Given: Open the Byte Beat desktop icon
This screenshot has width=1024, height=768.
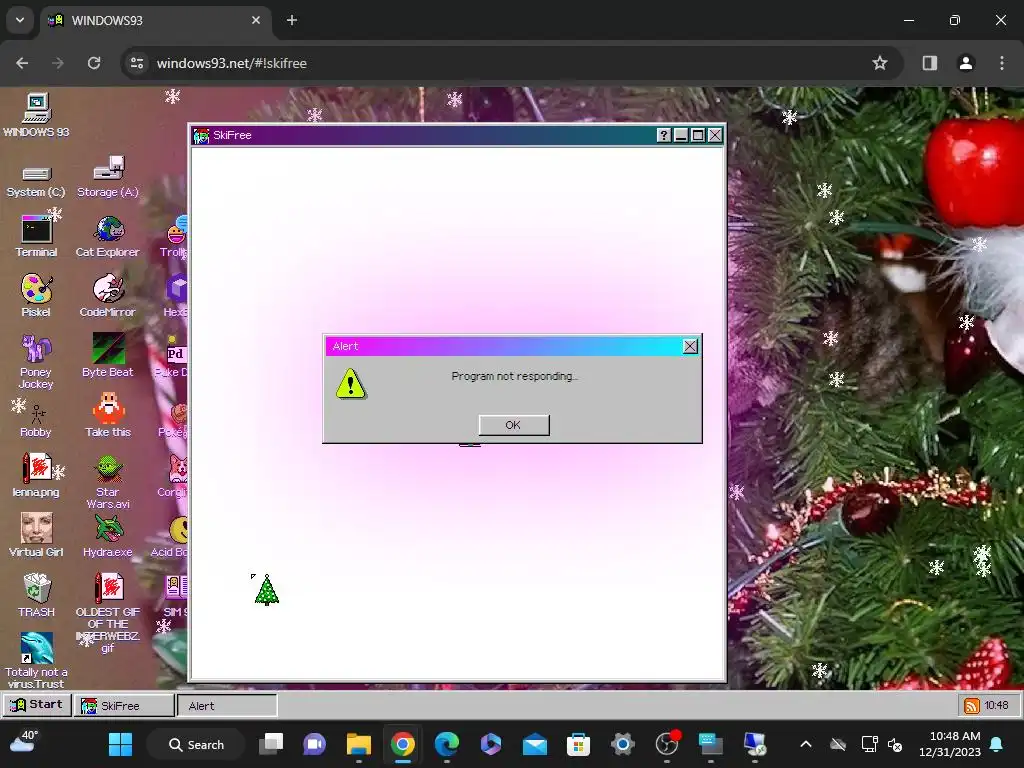Looking at the screenshot, I should pos(108,355).
